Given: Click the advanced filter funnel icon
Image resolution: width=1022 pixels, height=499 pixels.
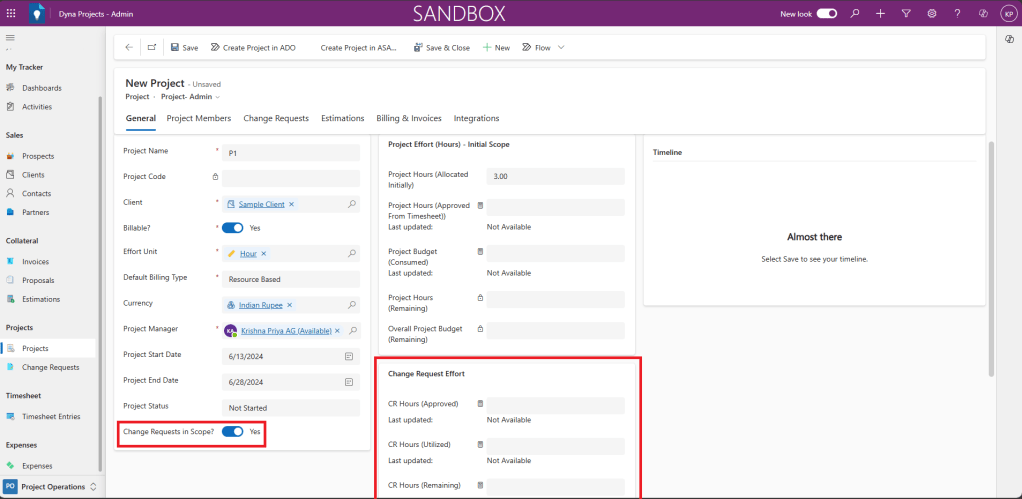Looking at the screenshot, I should click(x=906, y=14).
